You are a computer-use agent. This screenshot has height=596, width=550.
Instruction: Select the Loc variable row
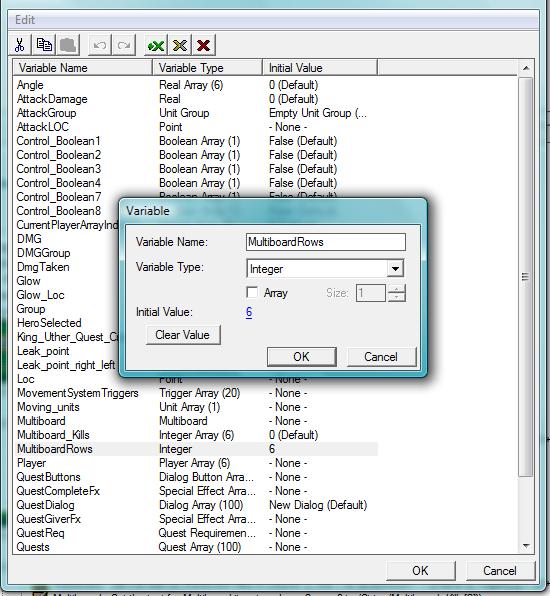[26, 379]
